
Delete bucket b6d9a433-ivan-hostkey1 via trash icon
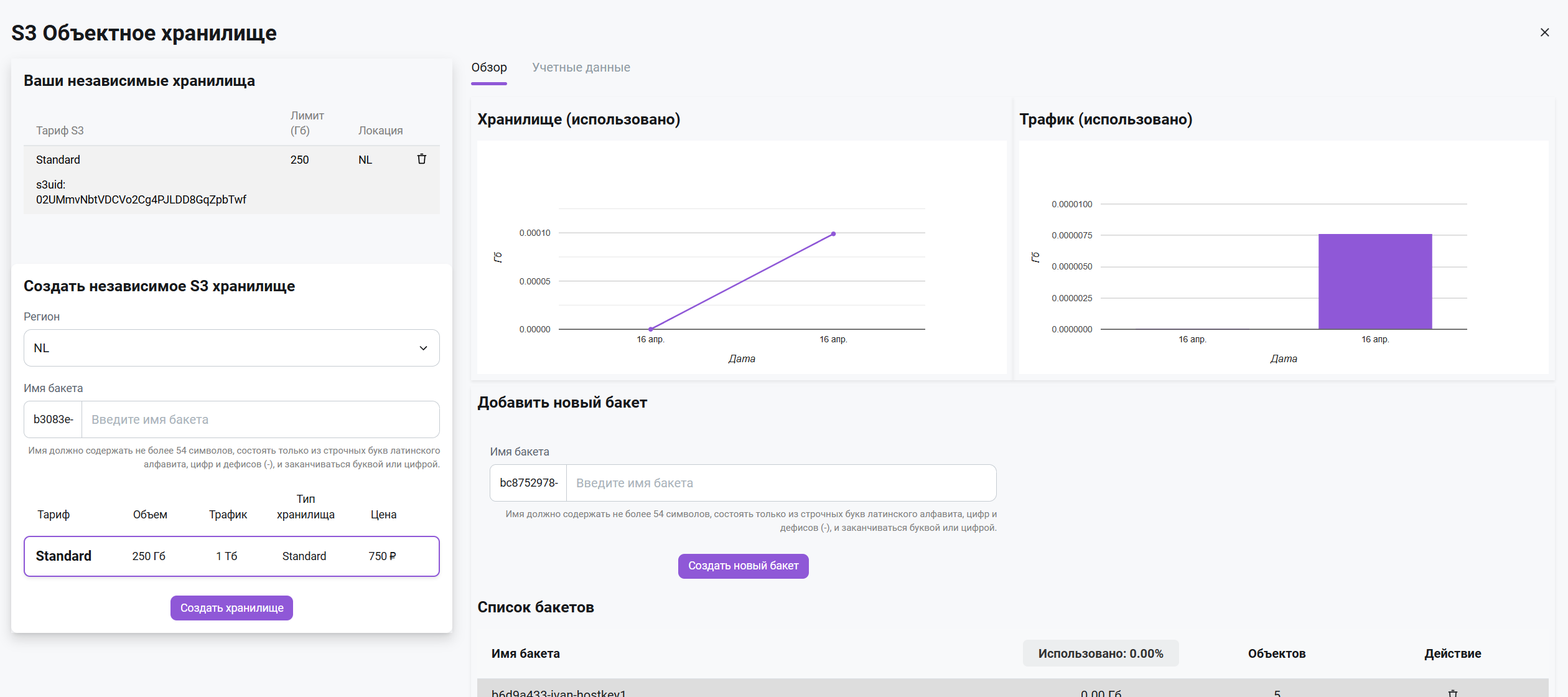(x=1453, y=693)
